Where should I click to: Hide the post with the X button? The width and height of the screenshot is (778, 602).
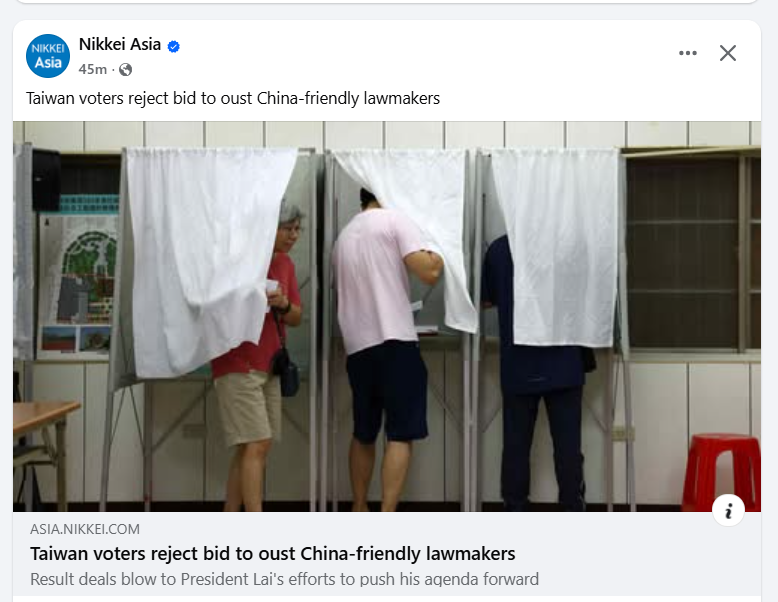(728, 53)
